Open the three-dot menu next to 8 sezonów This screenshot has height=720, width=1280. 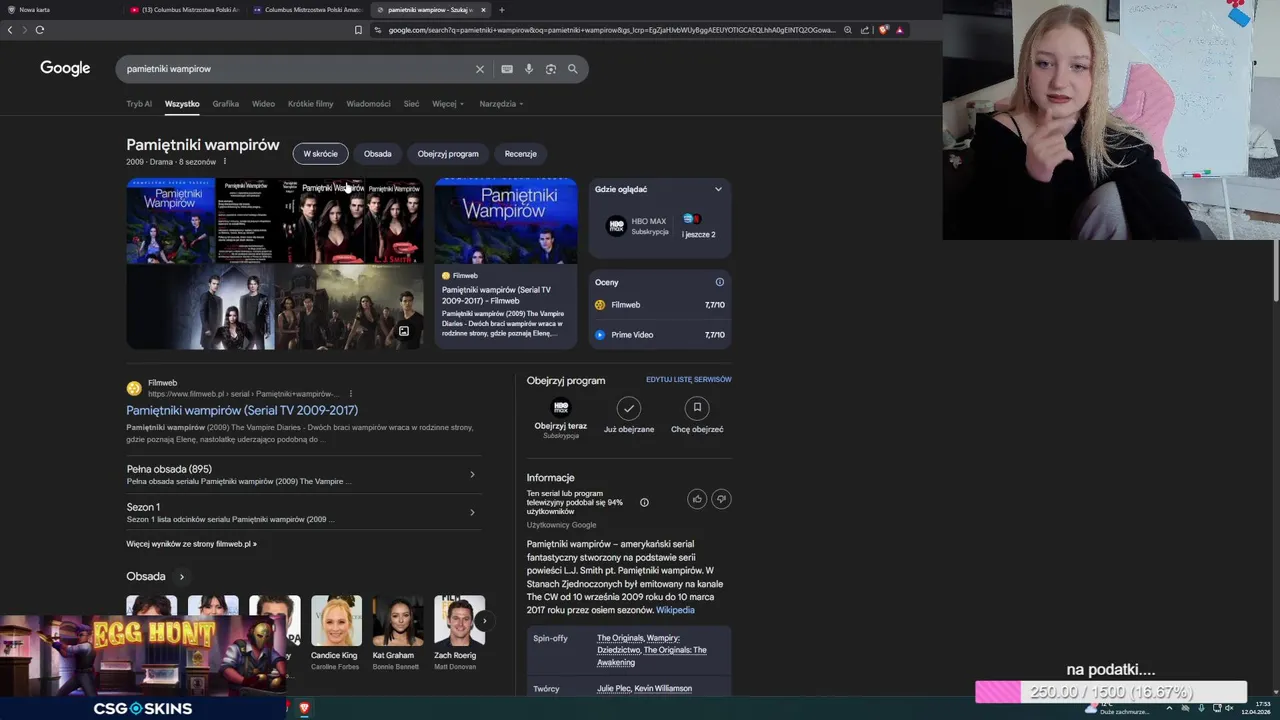coord(224,162)
